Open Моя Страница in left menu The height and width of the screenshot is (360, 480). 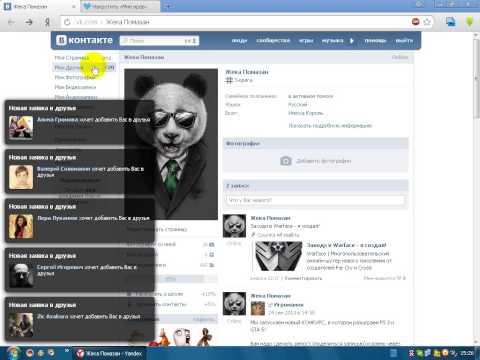[72, 58]
